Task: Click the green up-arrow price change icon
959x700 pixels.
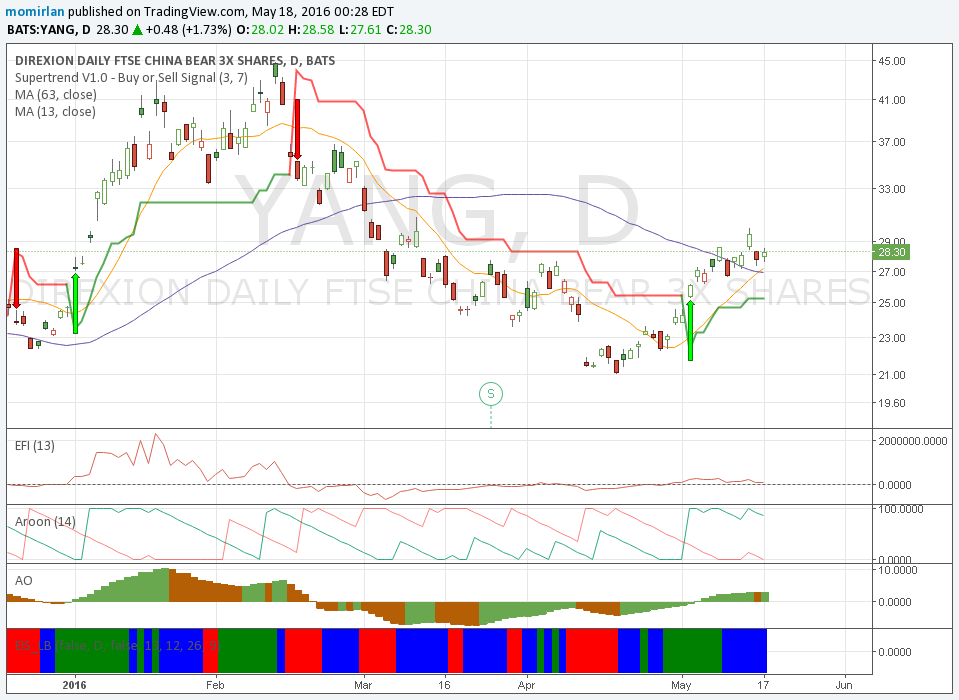Action: 138,29
